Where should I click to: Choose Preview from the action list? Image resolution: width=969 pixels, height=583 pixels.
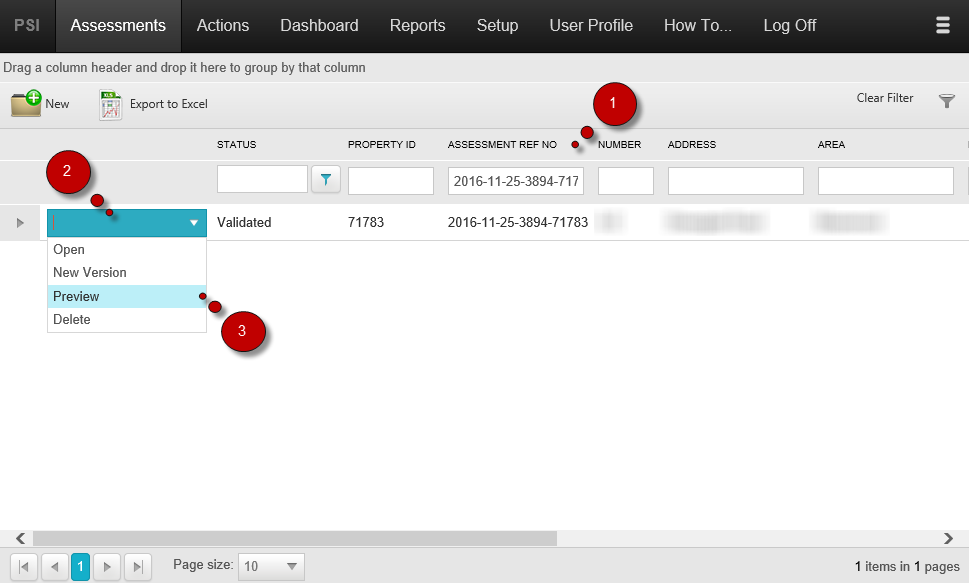coord(127,296)
